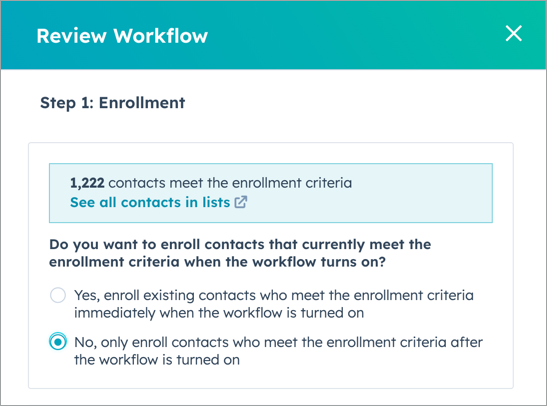Click the enroll contacts question heading
547x406 pixels.
[240, 253]
